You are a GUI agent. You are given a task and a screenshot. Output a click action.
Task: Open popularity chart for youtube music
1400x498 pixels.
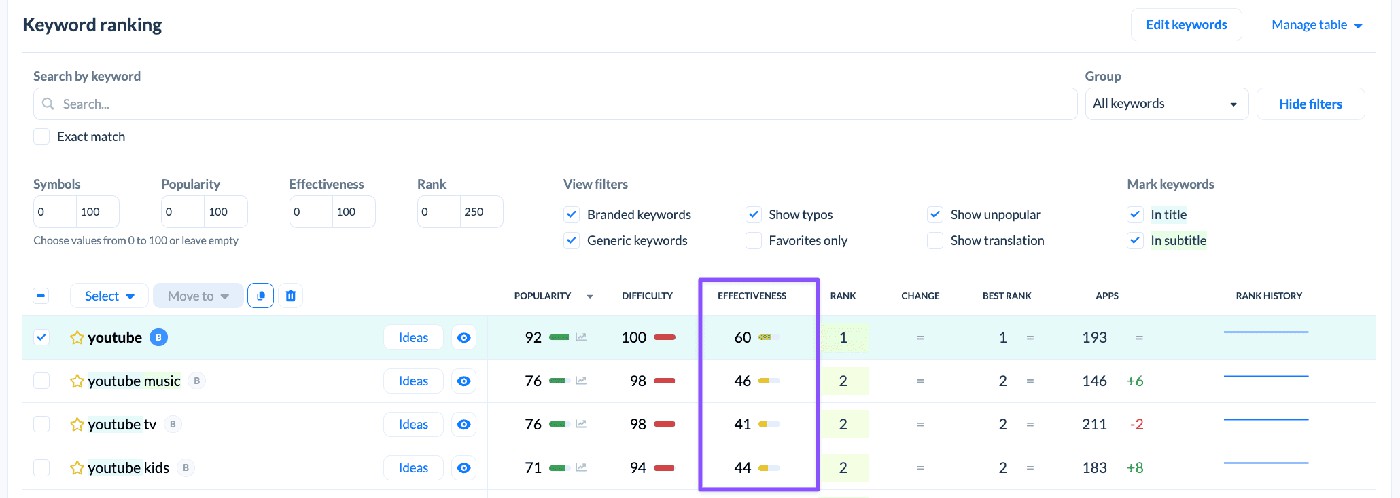coord(581,381)
